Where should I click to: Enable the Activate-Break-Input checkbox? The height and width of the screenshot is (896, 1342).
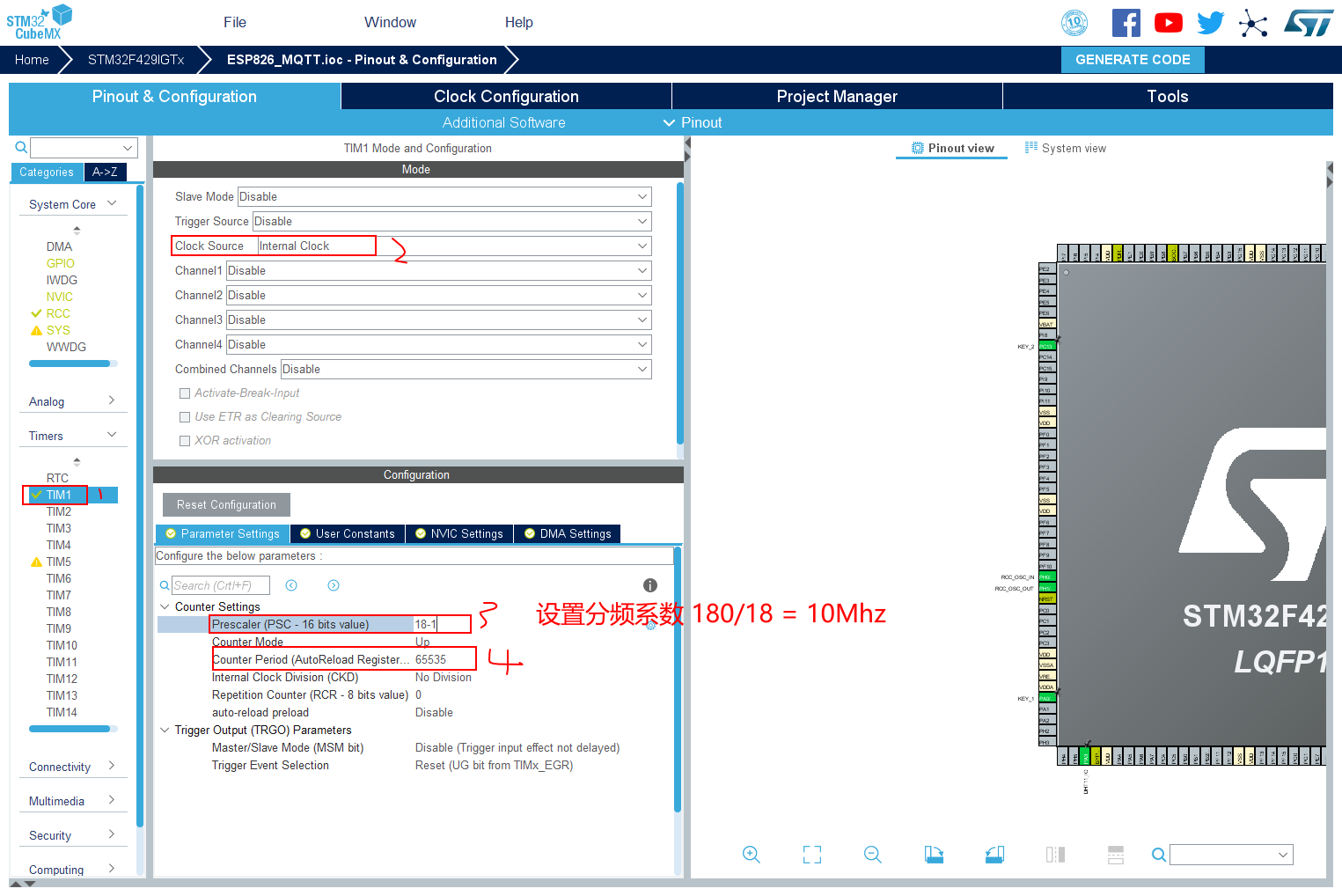(185, 393)
